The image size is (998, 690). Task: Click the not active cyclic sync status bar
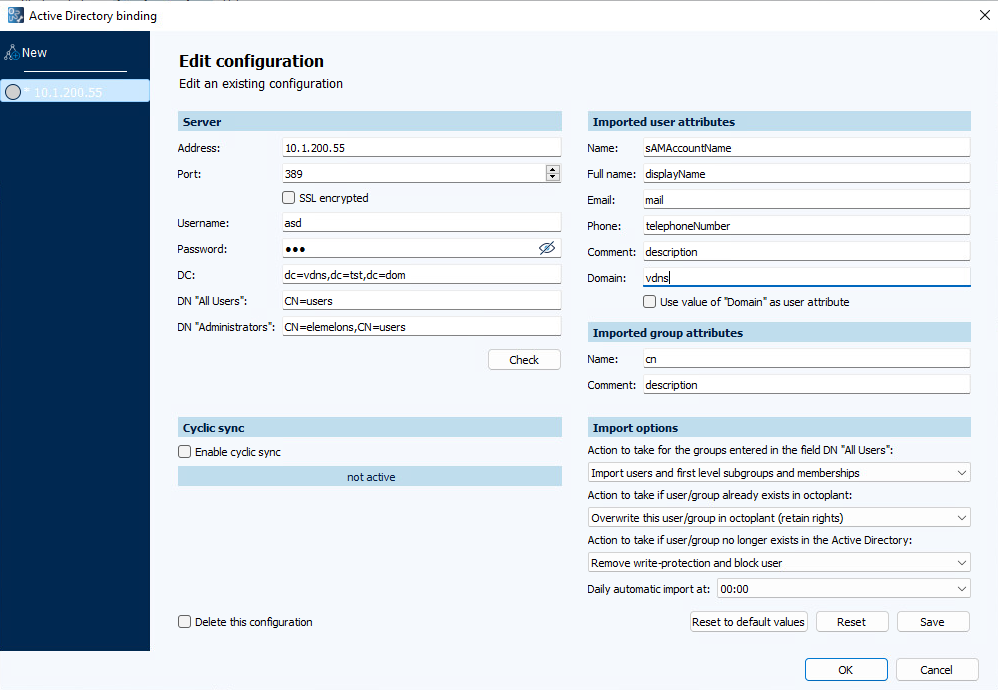tap(370, 476)
